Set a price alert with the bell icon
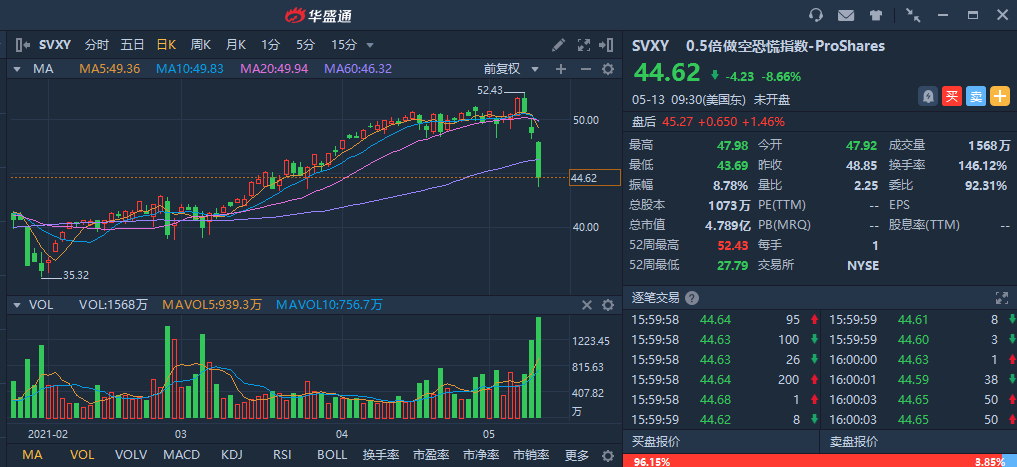The image size is (1017, 467). (x=928, y=97)
